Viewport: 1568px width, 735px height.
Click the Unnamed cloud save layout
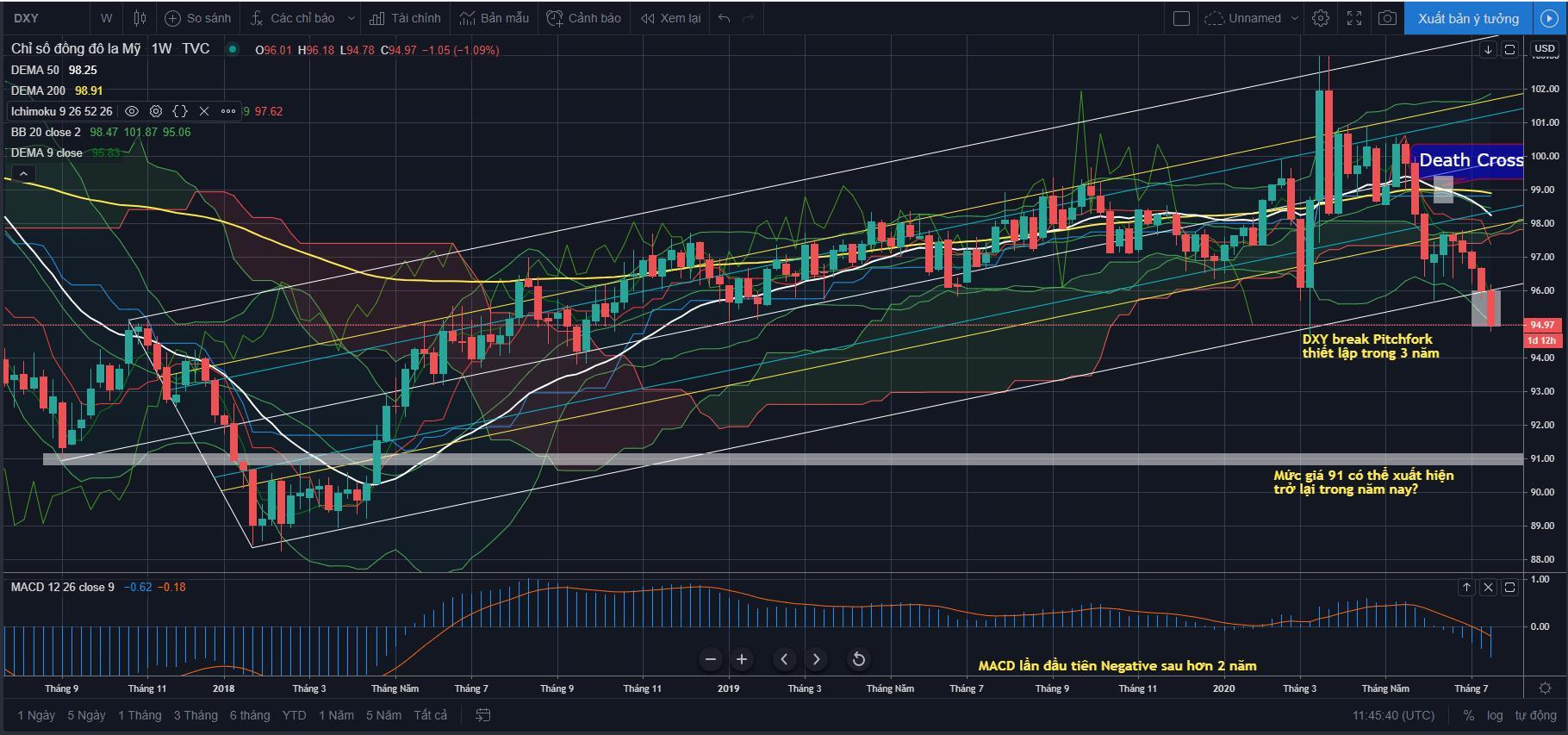tap(1243, 18)
